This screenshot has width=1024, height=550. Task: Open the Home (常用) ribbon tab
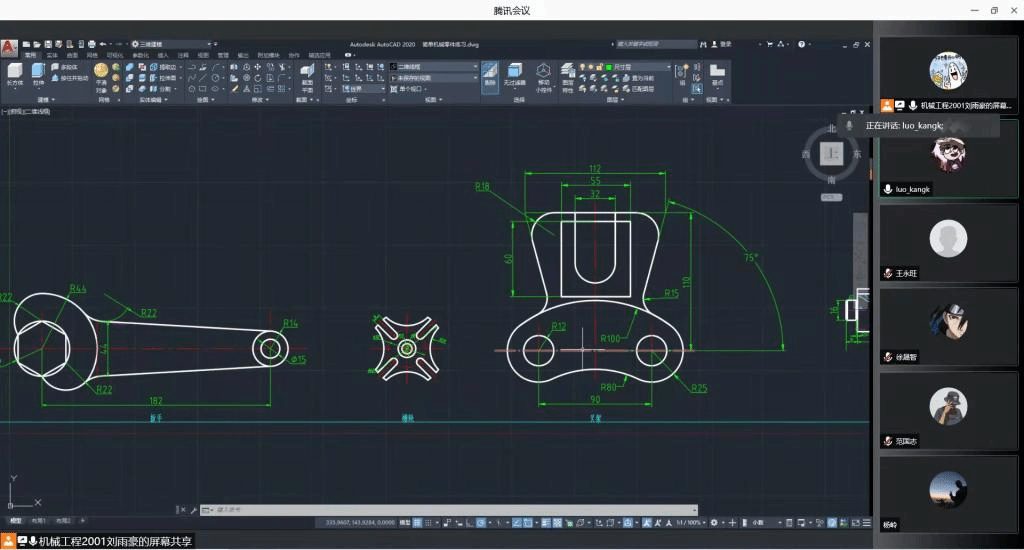click(x=30, y=55)
